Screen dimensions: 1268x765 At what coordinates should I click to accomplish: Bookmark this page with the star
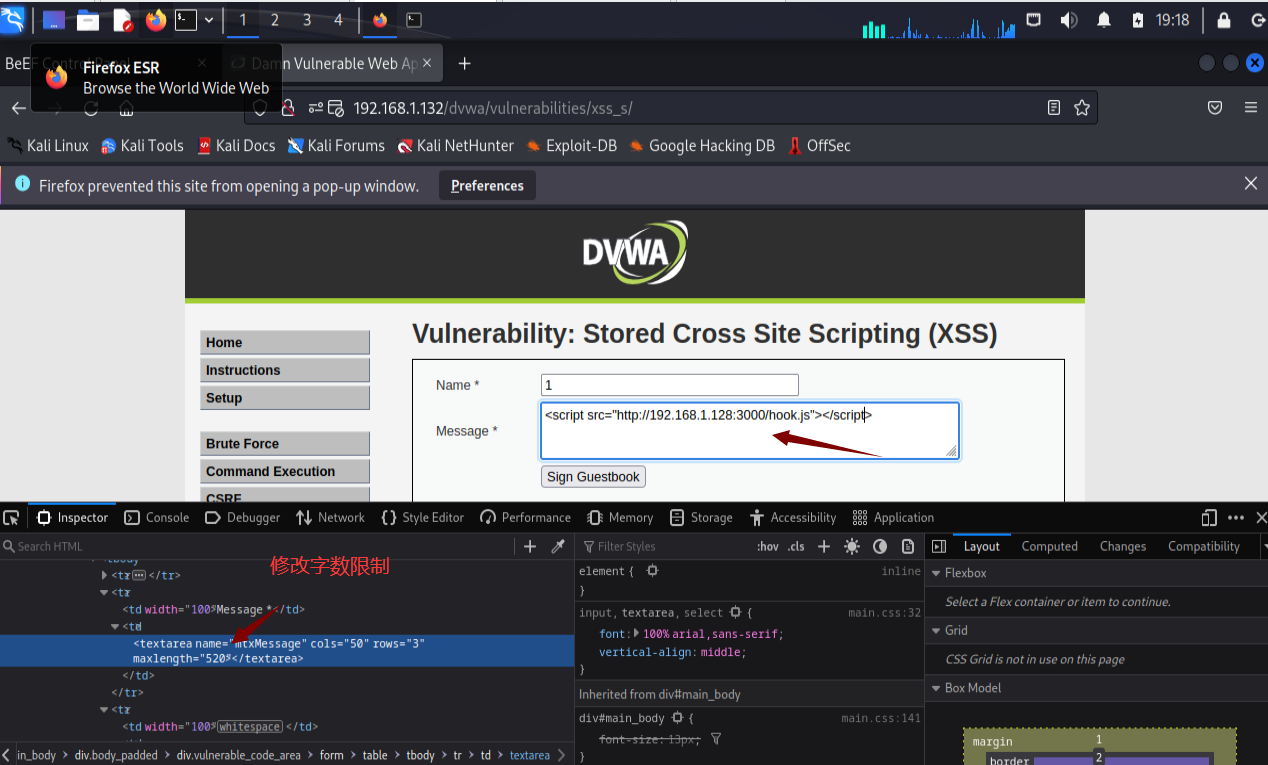pos(1081,108)
